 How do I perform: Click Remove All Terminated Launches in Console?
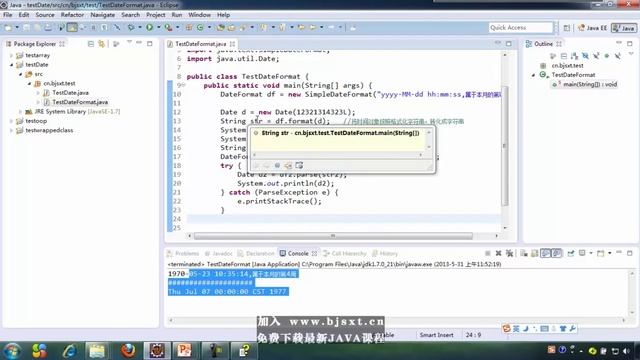pos(509,253)
